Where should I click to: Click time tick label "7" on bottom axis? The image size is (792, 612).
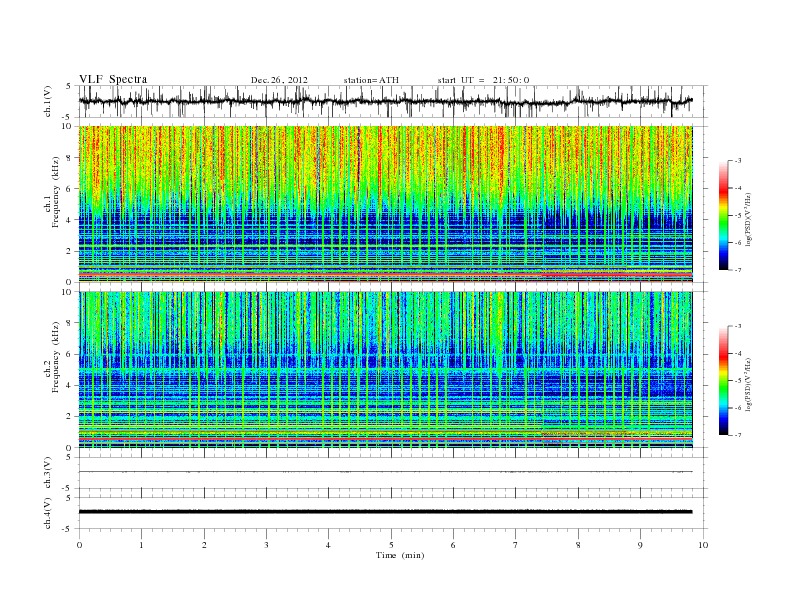pos(516,545)
